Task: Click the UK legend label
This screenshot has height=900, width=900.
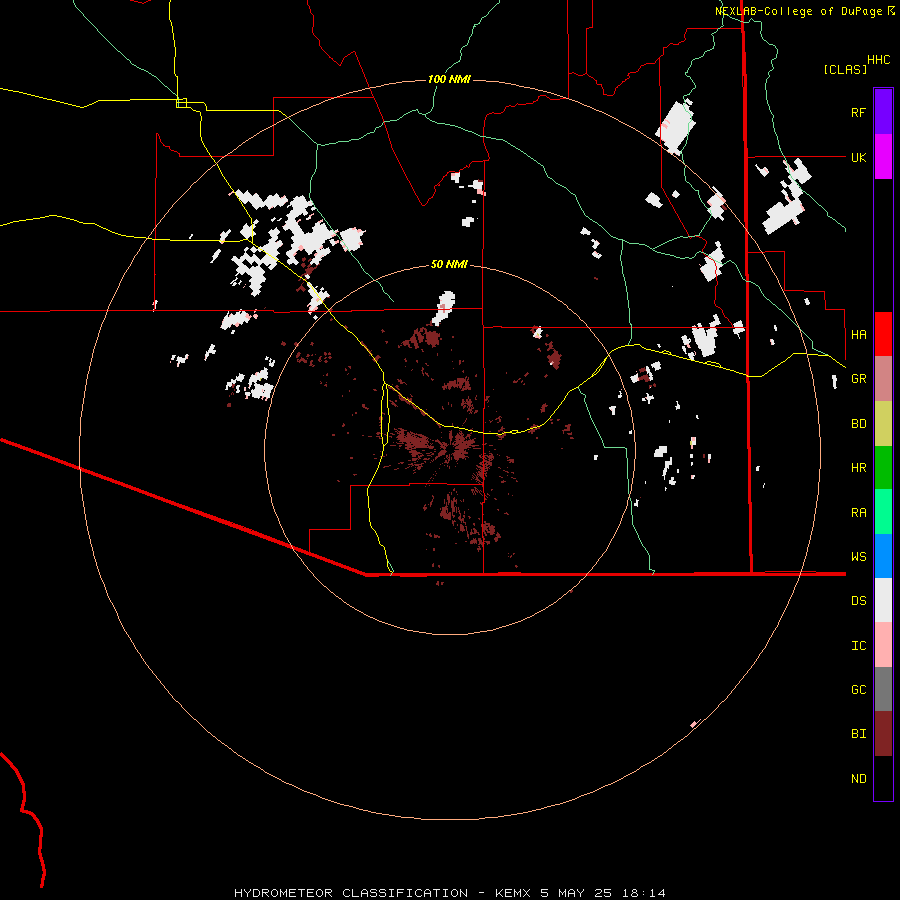Action: click(859, 157)
